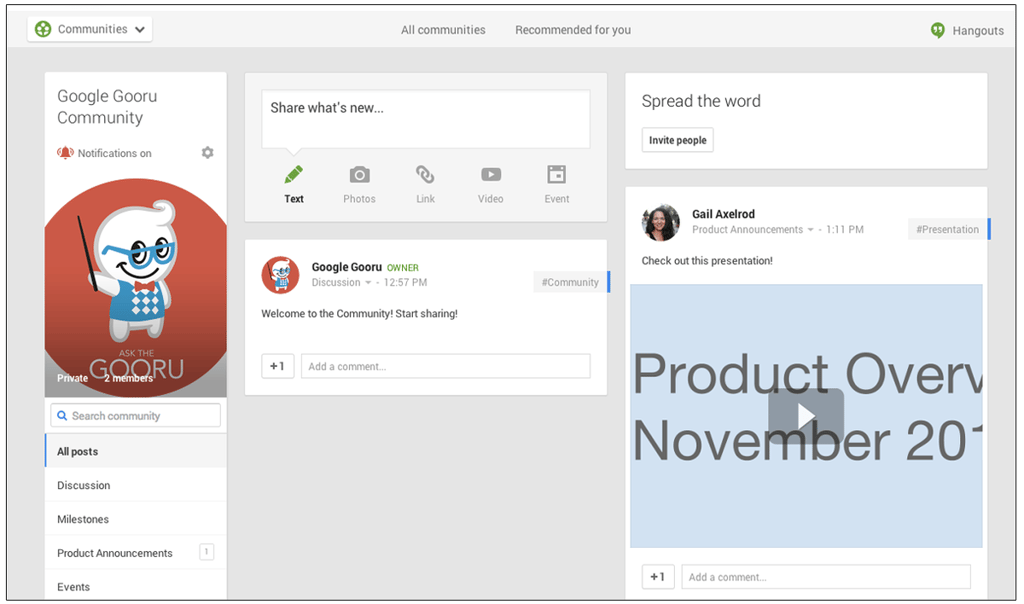
Task: Expand Product Announcements dropdown on Gail's post
Action: click(x=810, y=230)
